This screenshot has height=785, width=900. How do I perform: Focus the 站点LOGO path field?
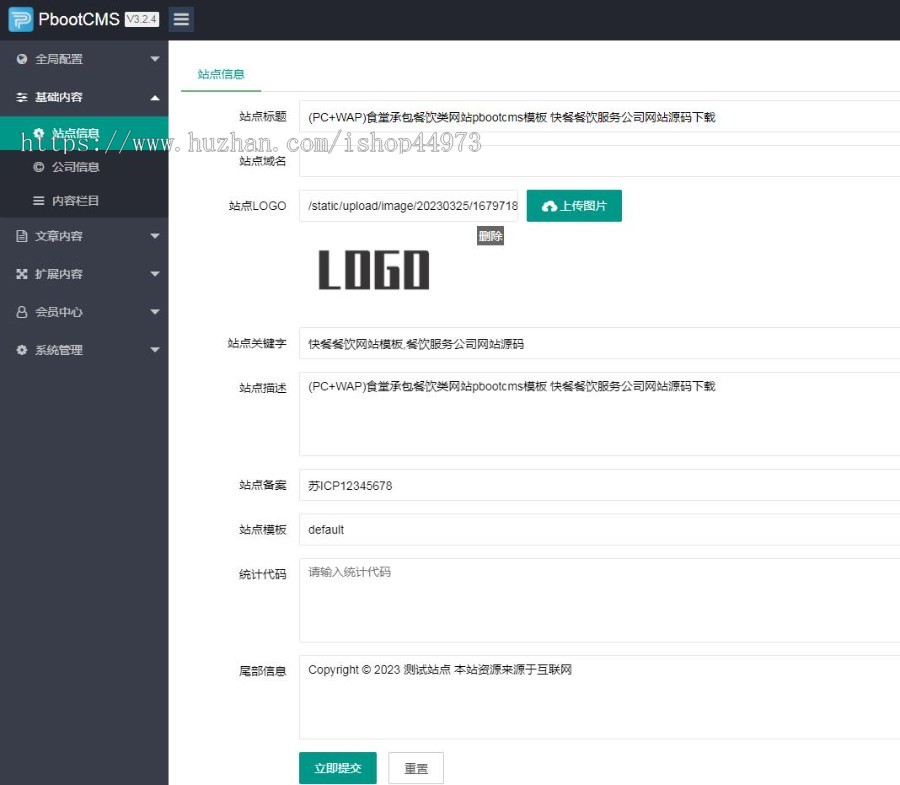click(408, 206)
